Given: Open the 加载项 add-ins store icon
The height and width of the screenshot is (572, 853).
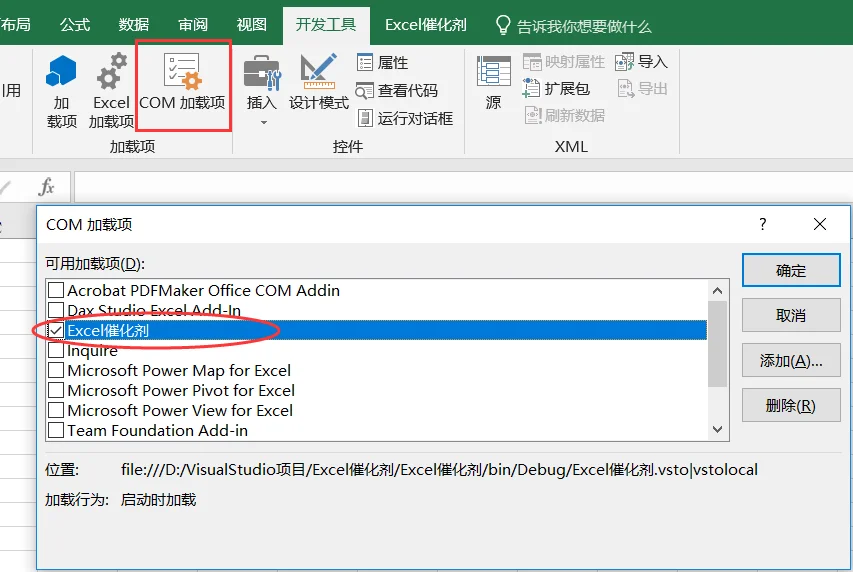Looking at the screenshot, I should coord(61,90).
